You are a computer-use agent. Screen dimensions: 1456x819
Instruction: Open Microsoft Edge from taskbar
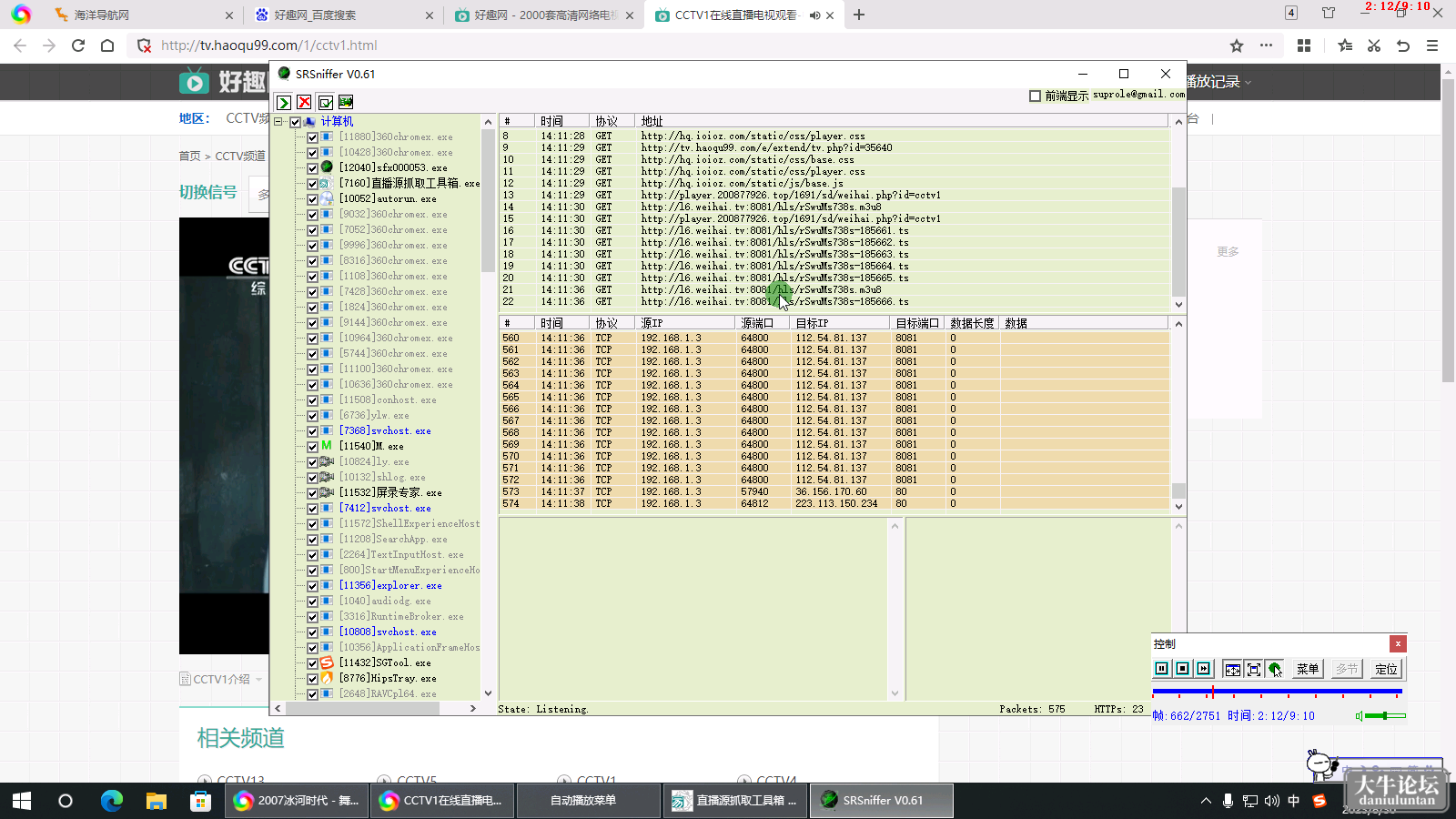(111, 801)
